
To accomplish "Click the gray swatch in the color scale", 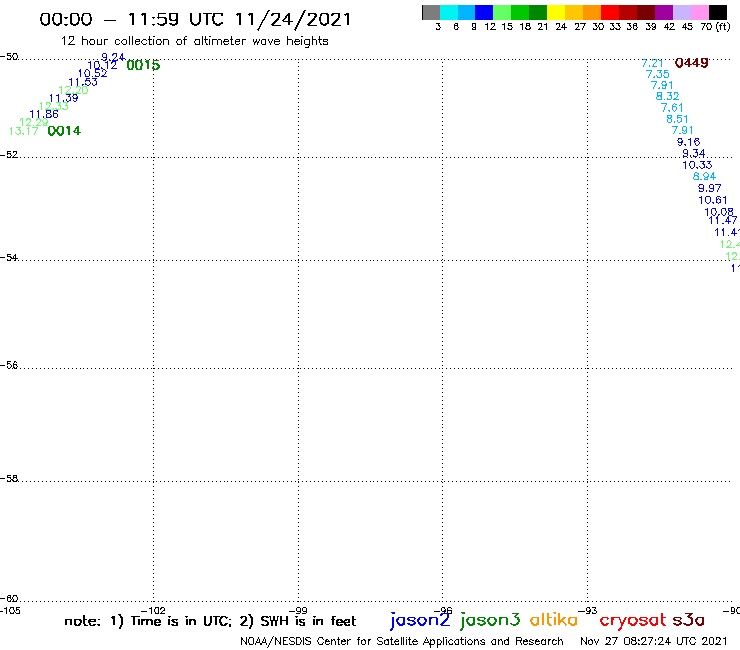I will coord(431,12).
